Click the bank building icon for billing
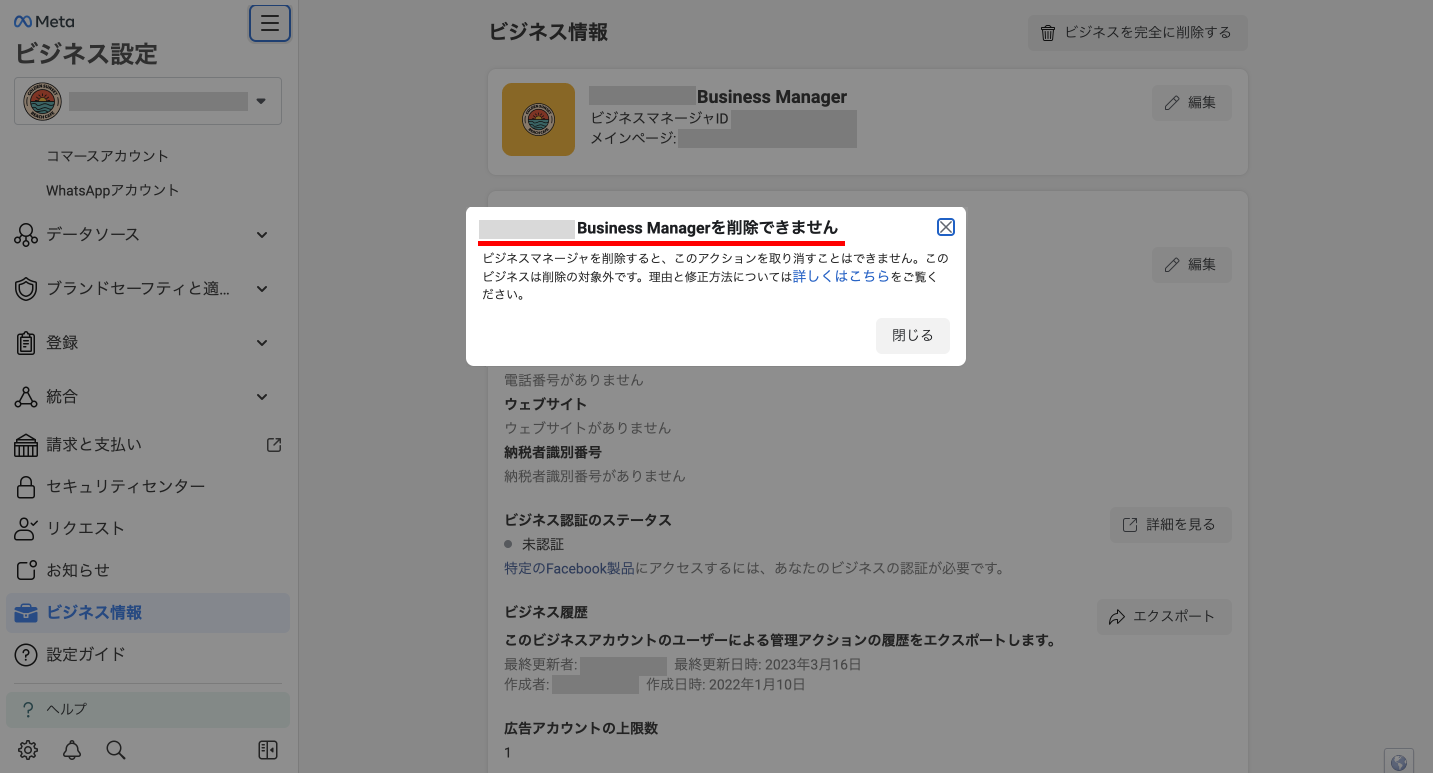The height and width of the screenshot is (773, 1433). tap(26, 445)
